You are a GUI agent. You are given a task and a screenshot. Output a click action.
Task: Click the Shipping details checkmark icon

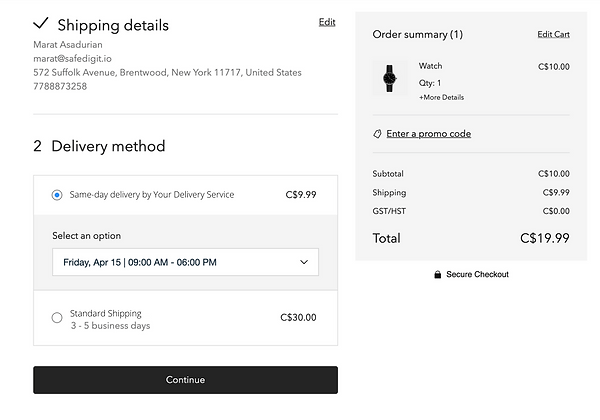pos(41,23)
